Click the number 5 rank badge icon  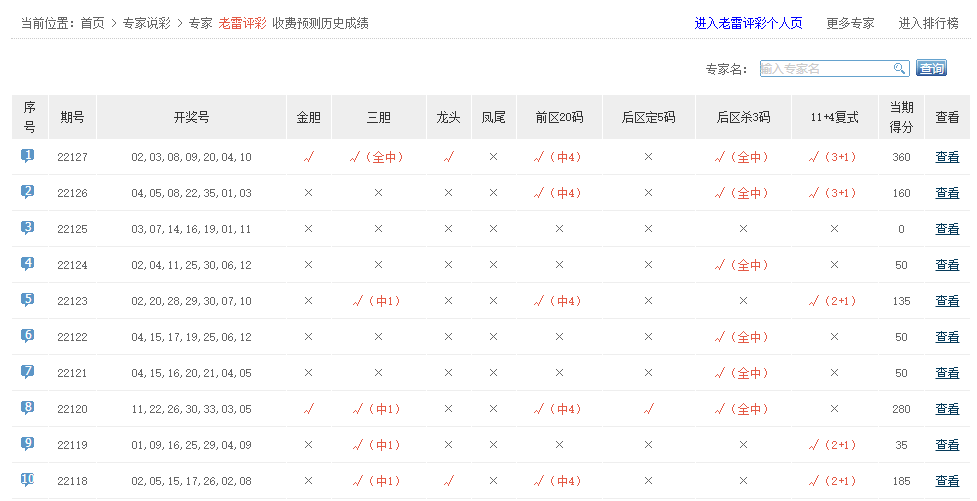pyautogui.click(x=28, y=300)
